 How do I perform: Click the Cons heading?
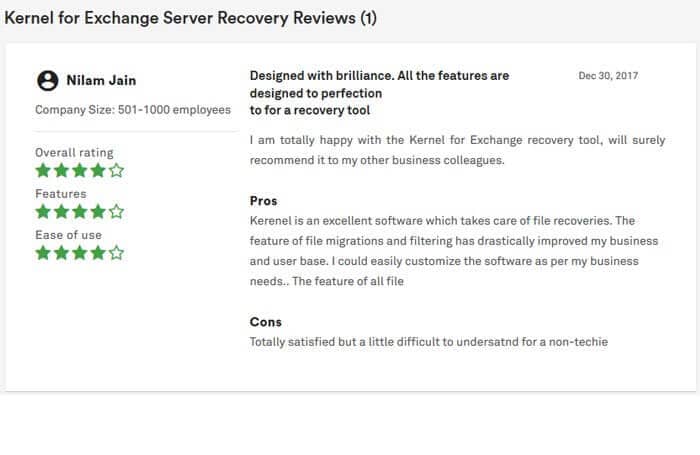[x=266, y=322]
